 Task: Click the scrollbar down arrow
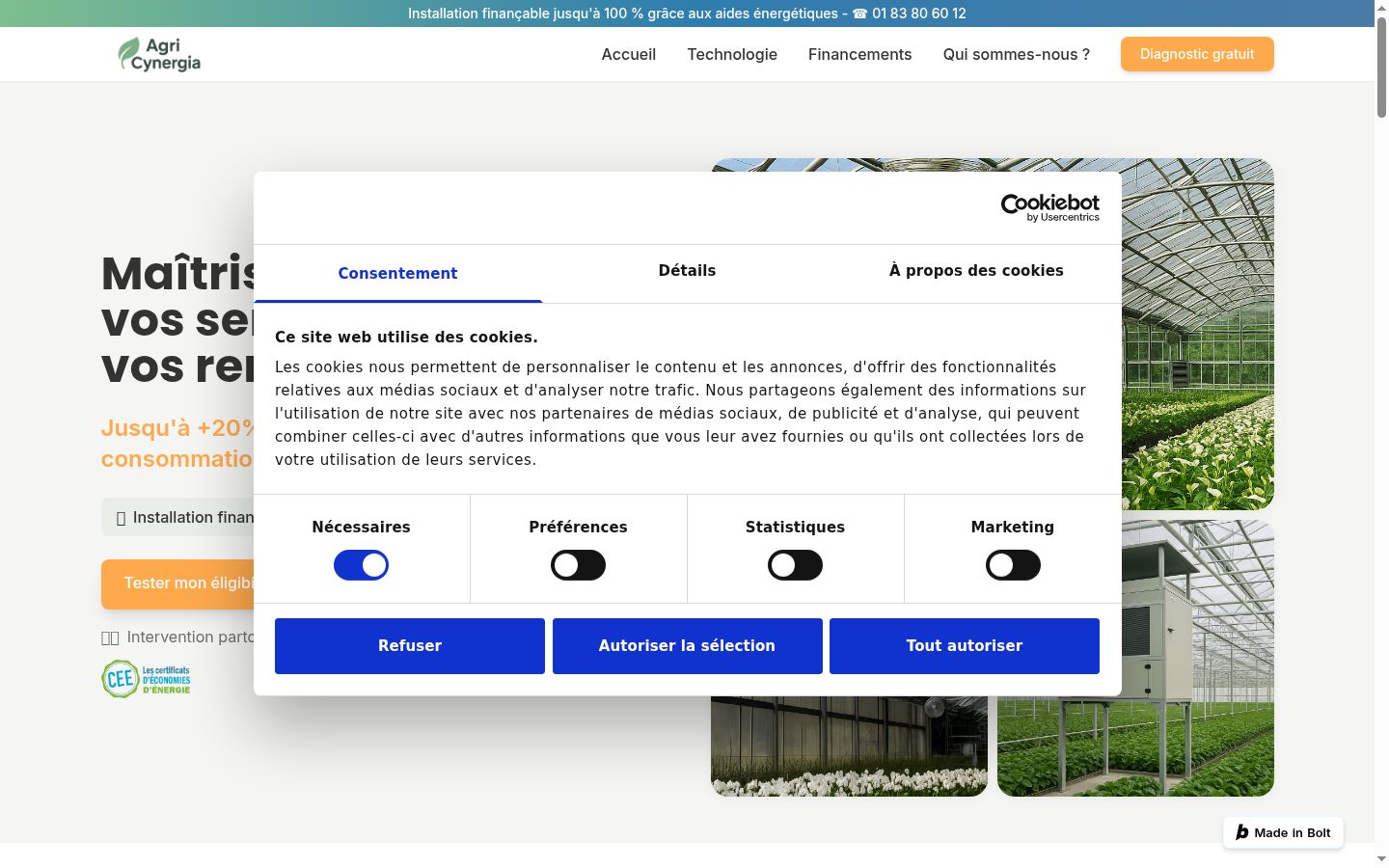point(1381,858)
